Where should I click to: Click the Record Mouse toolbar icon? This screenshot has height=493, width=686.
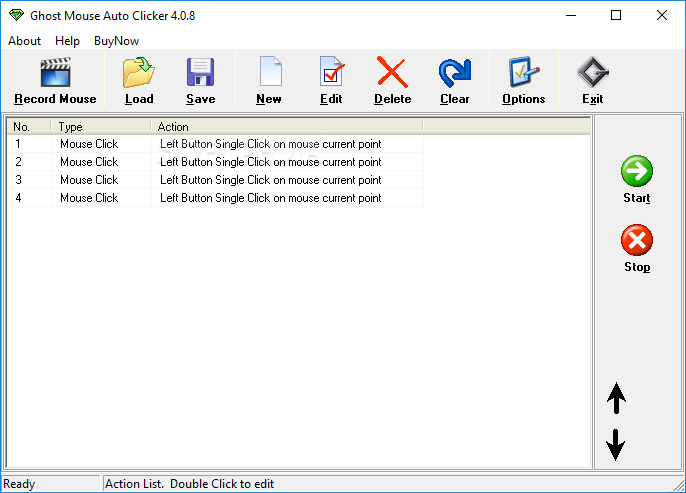coord(56,72)
